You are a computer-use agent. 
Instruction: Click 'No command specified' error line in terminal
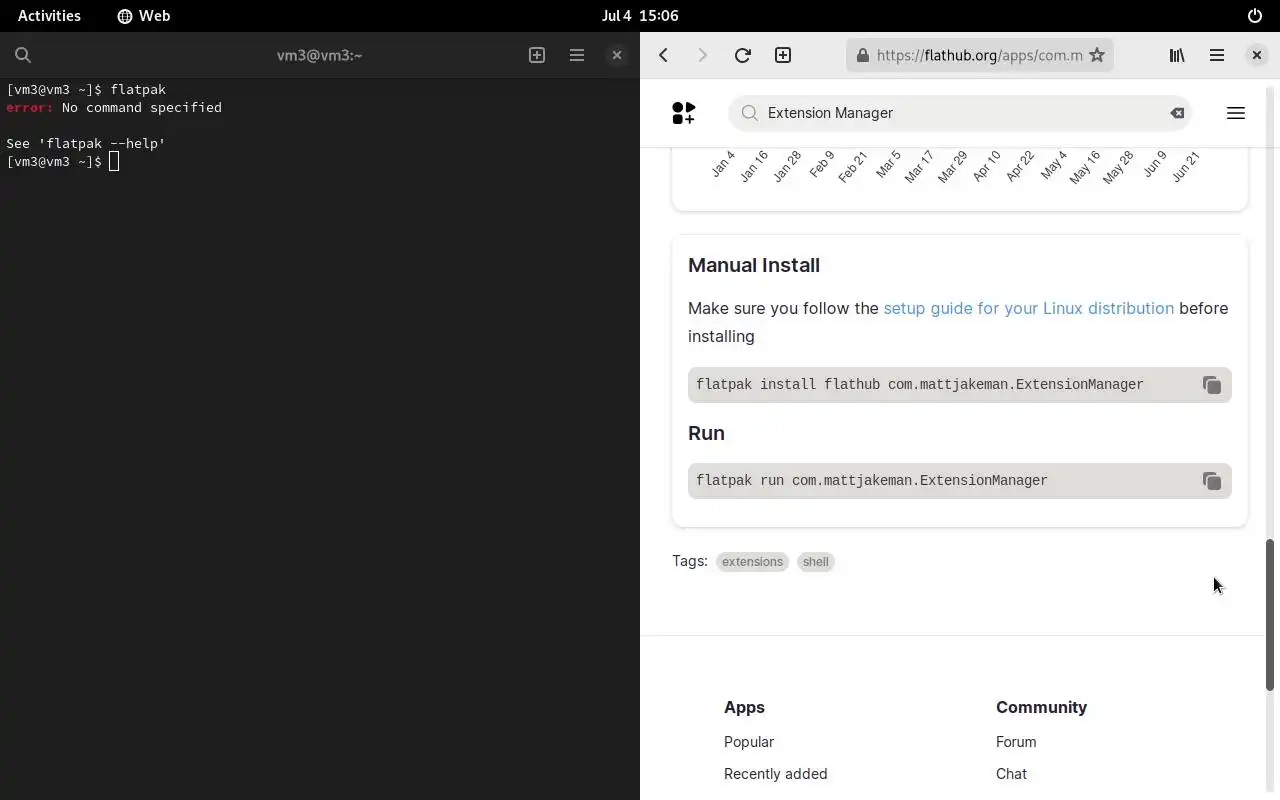[x=114, y=107]
